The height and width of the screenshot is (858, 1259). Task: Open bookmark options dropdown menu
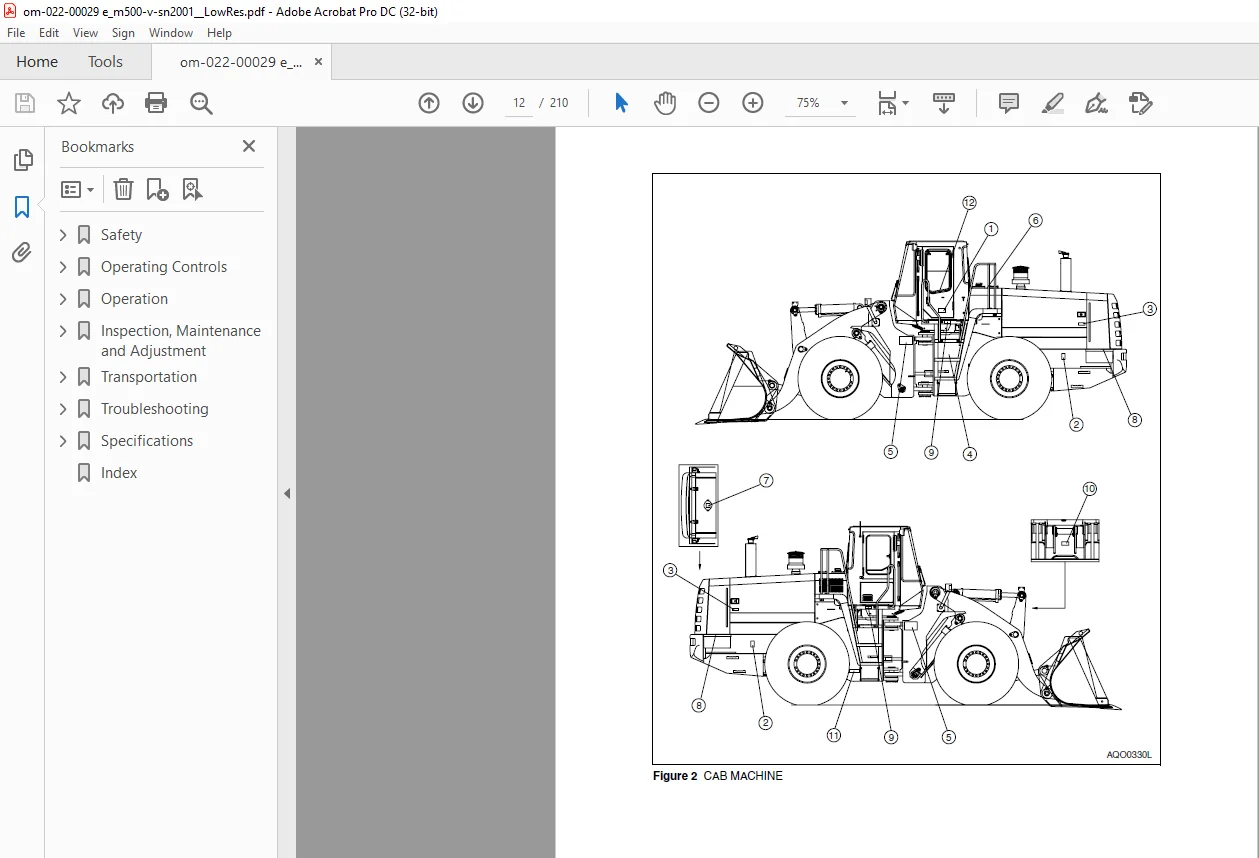tap(77, 189)
